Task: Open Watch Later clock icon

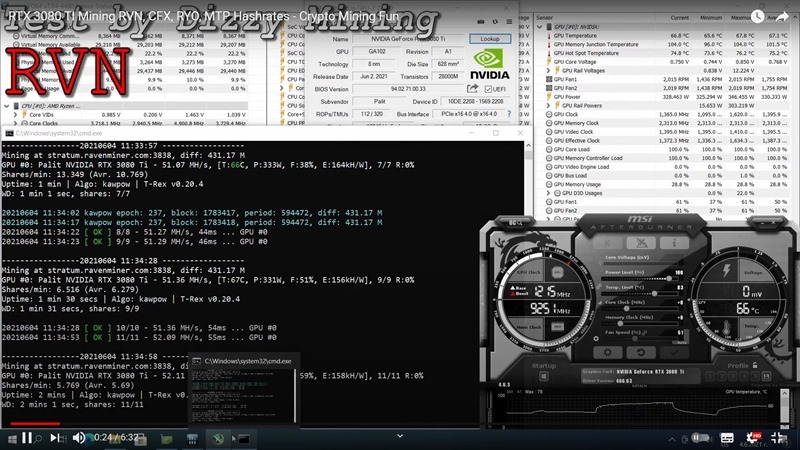Action: (757, 17)
